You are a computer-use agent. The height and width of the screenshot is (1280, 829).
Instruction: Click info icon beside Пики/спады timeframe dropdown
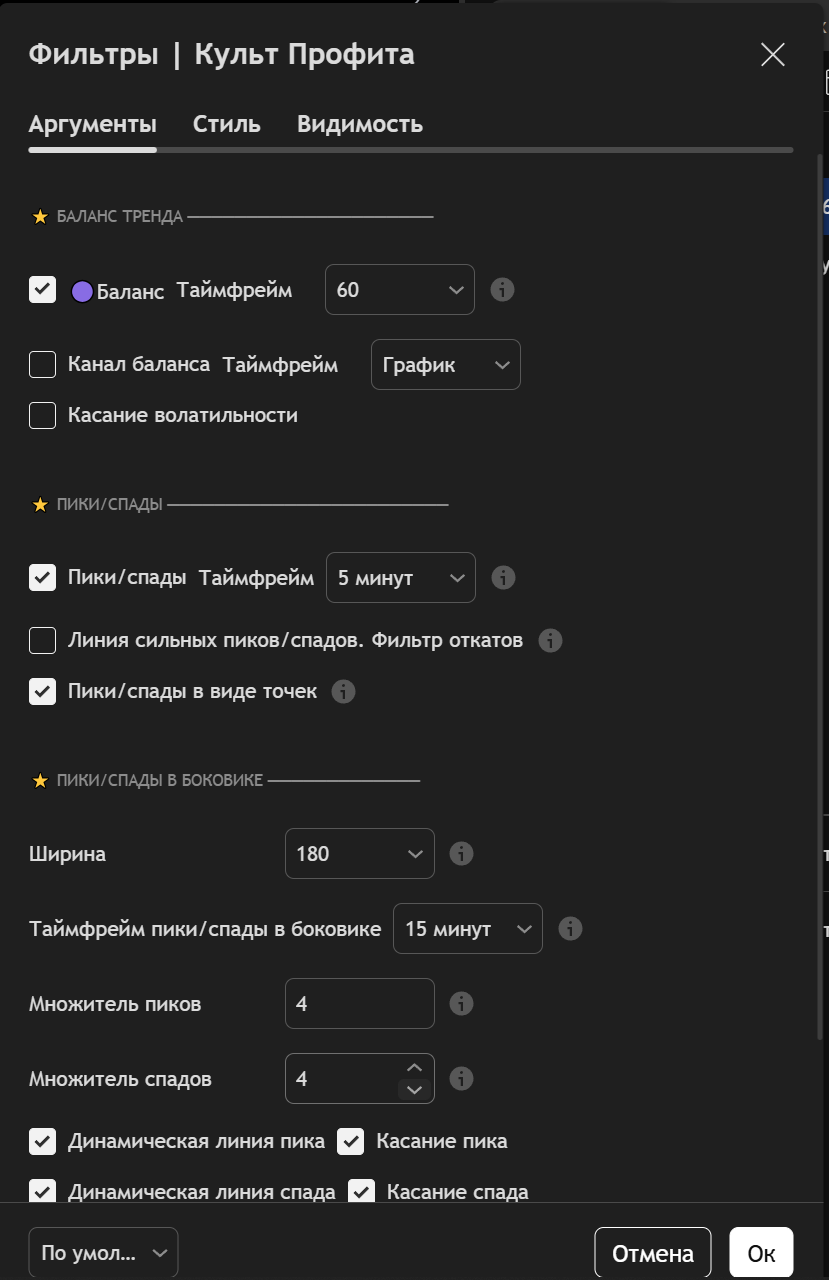click(x=504, y=578)
